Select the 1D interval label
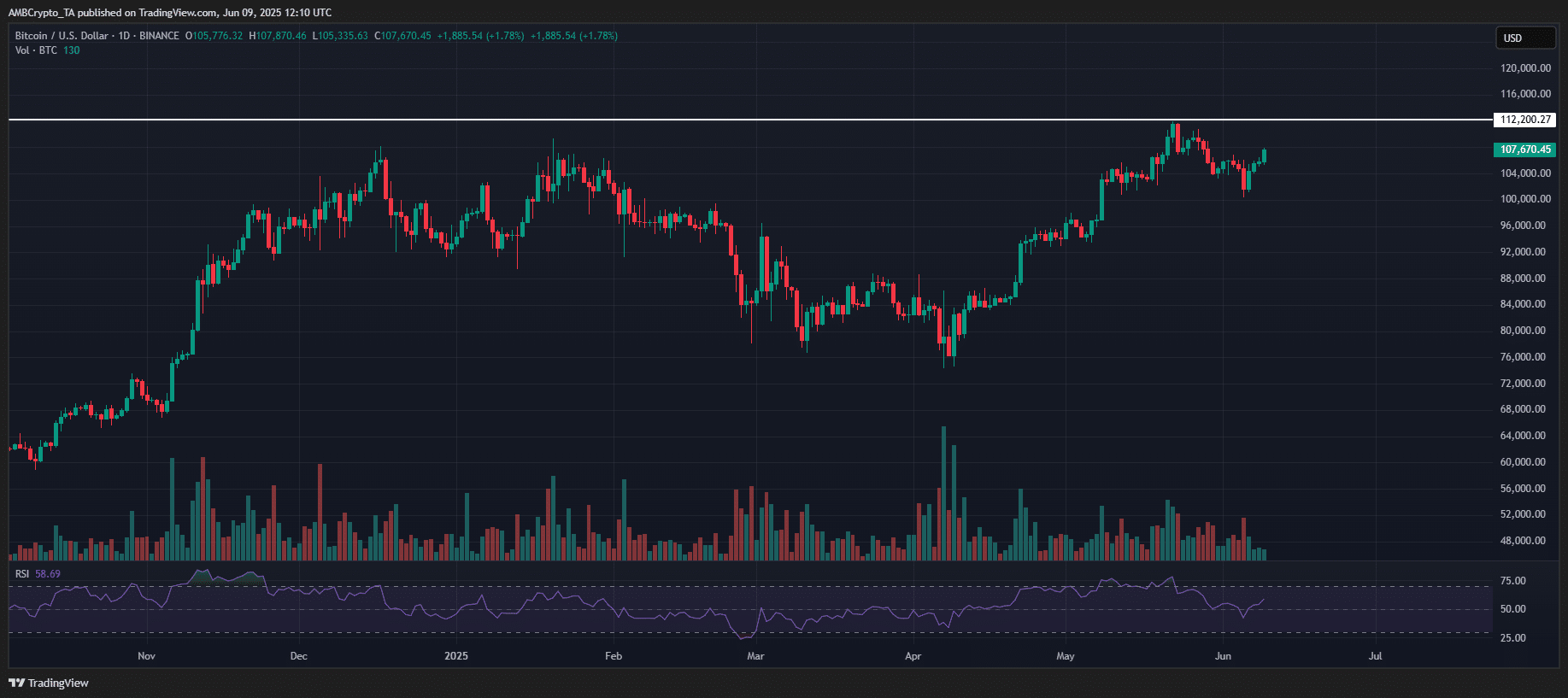Viewport: 1568px width, 698px height. coord(124,36)
